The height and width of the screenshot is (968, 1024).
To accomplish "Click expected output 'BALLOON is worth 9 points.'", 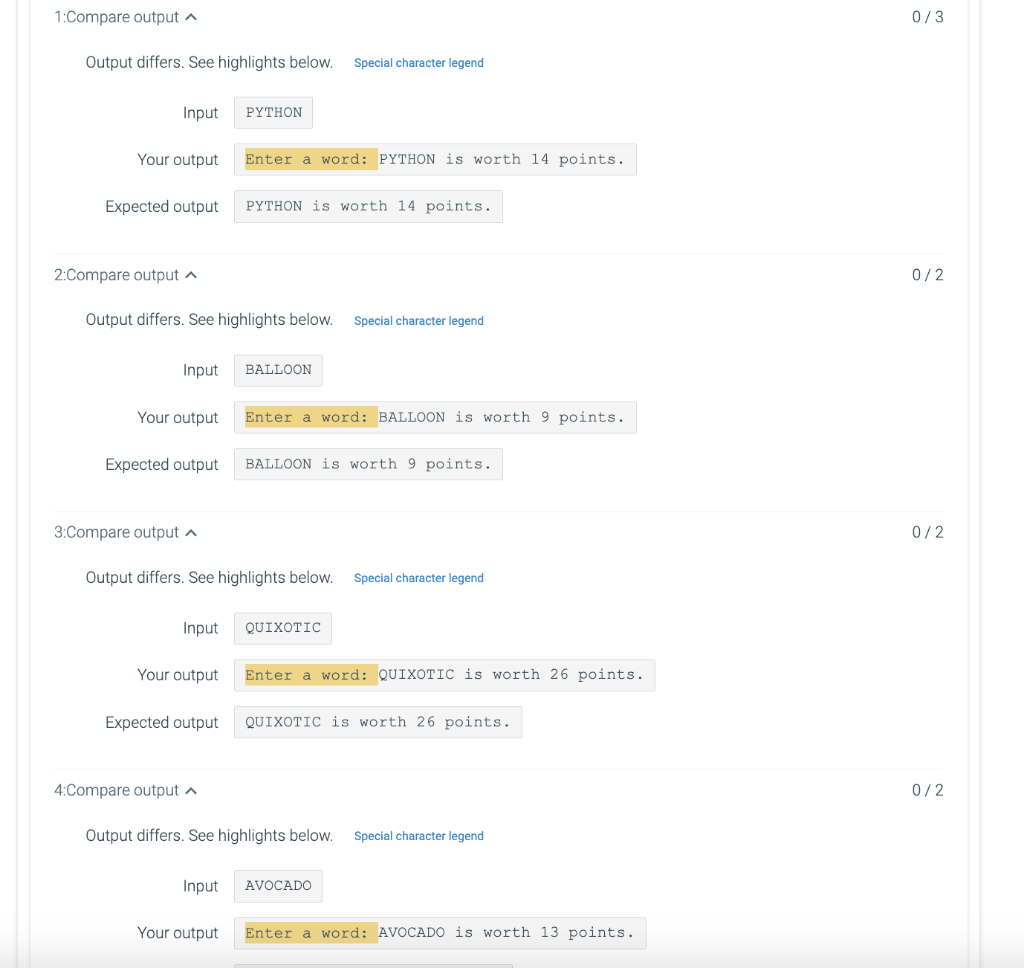I will pyautogui.click(x=368, y=465).
